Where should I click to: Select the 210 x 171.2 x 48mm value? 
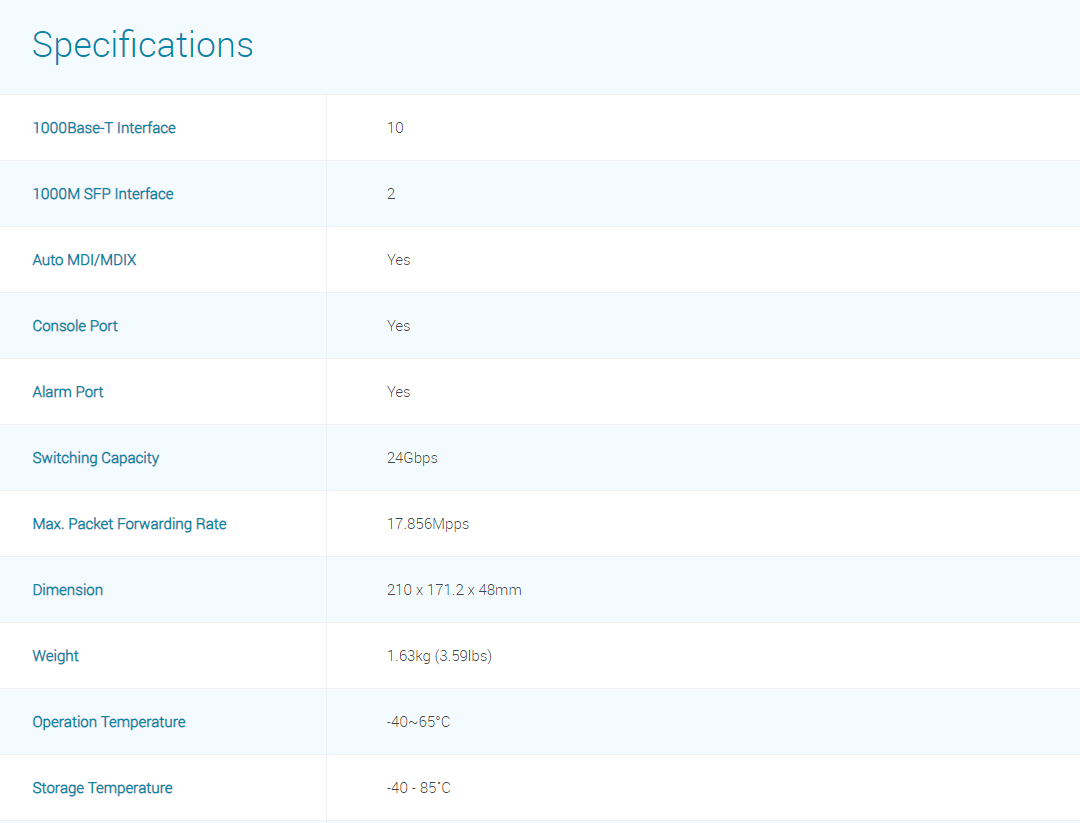(454, 590)
